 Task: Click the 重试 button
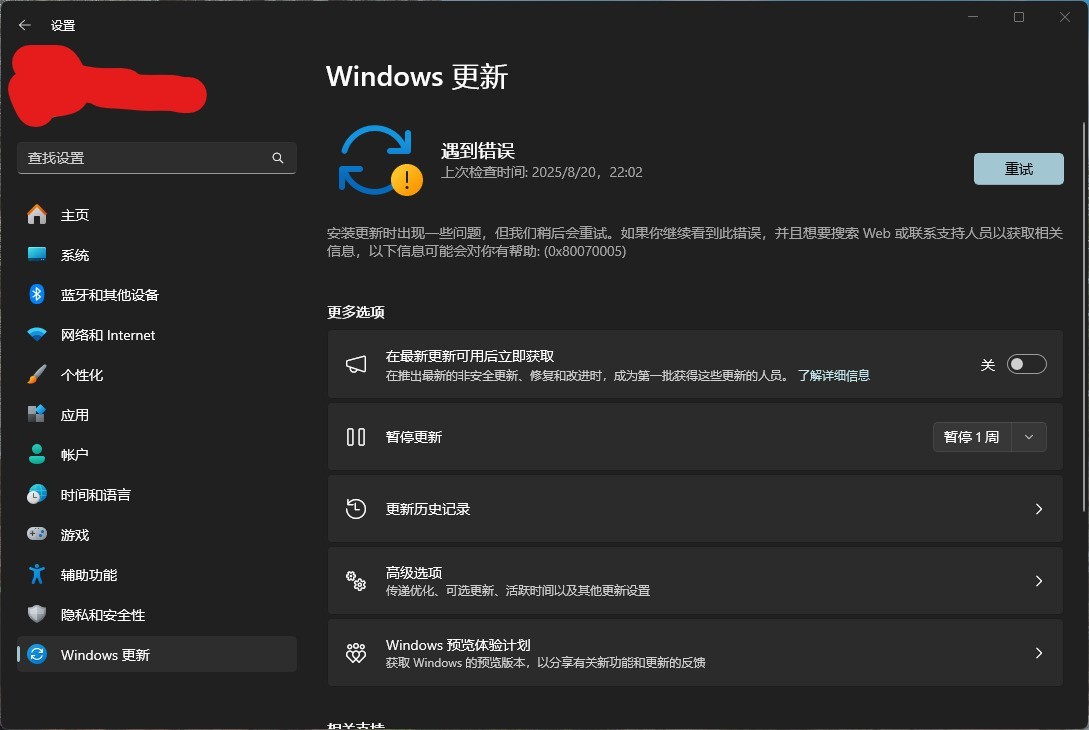pos(1018,169)
